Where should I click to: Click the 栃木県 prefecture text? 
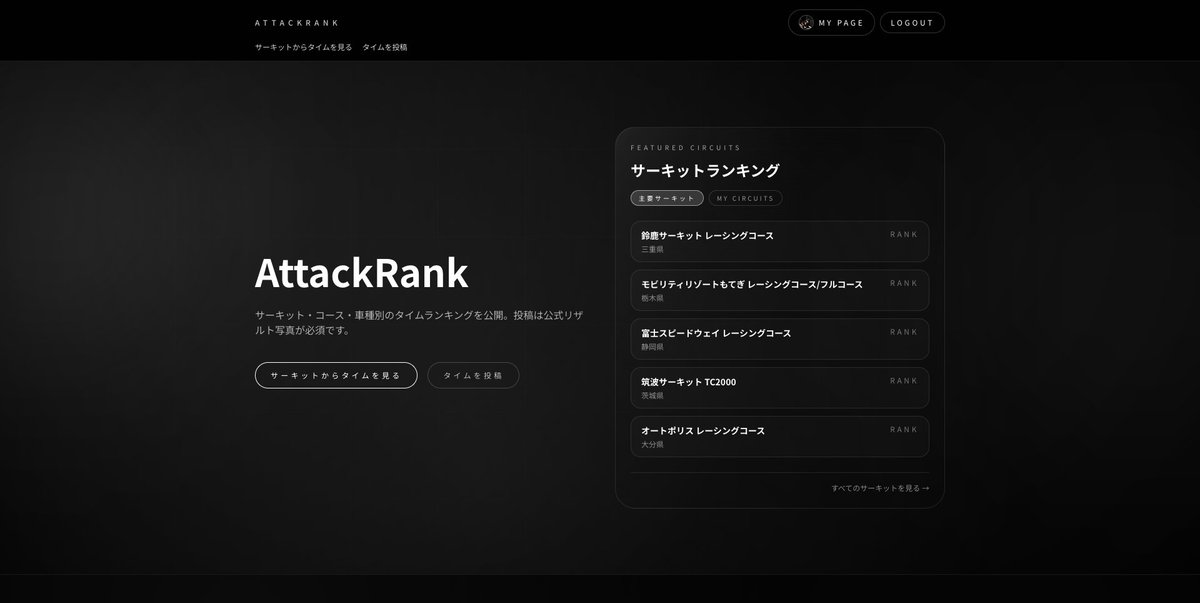tap(652, 299)
